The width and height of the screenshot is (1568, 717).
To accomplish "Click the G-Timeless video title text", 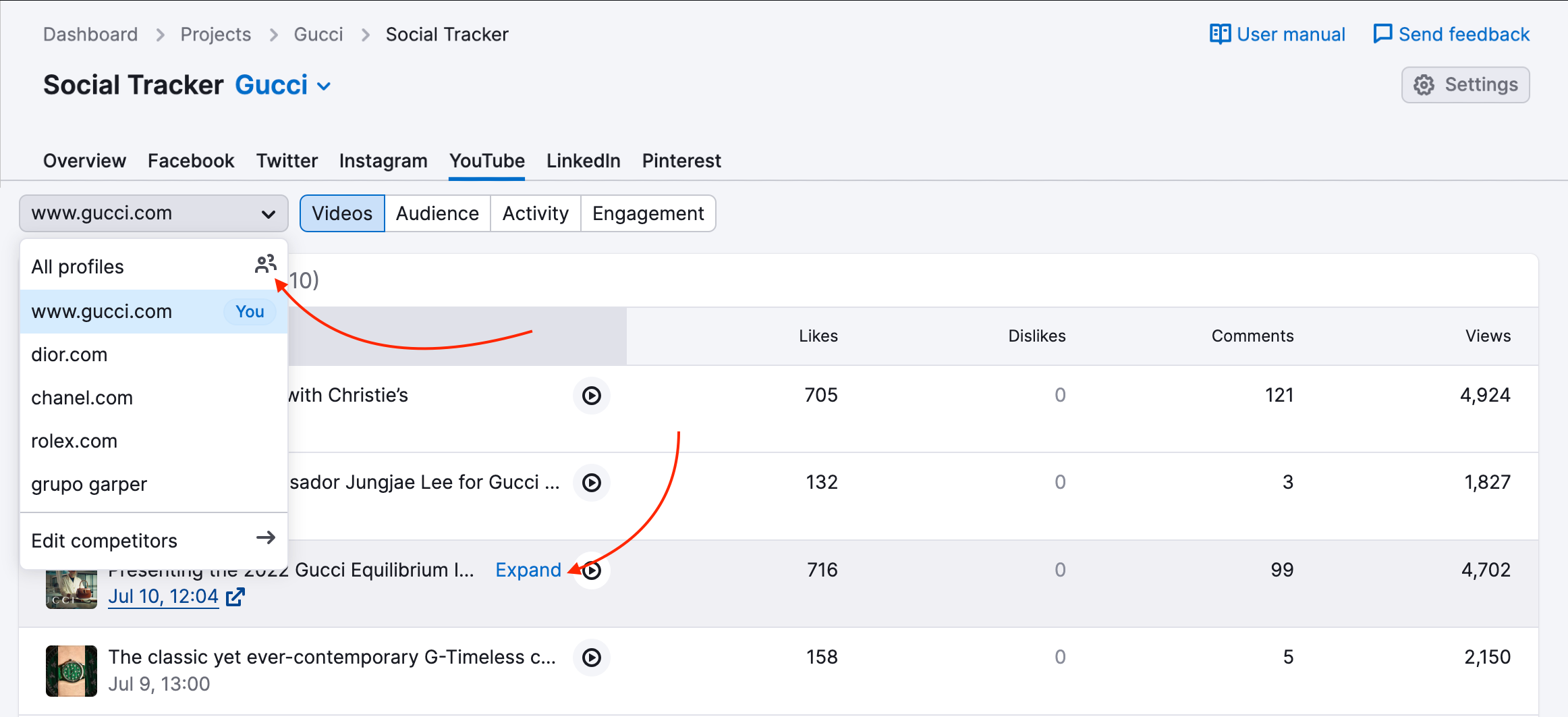I will (332, 657).
